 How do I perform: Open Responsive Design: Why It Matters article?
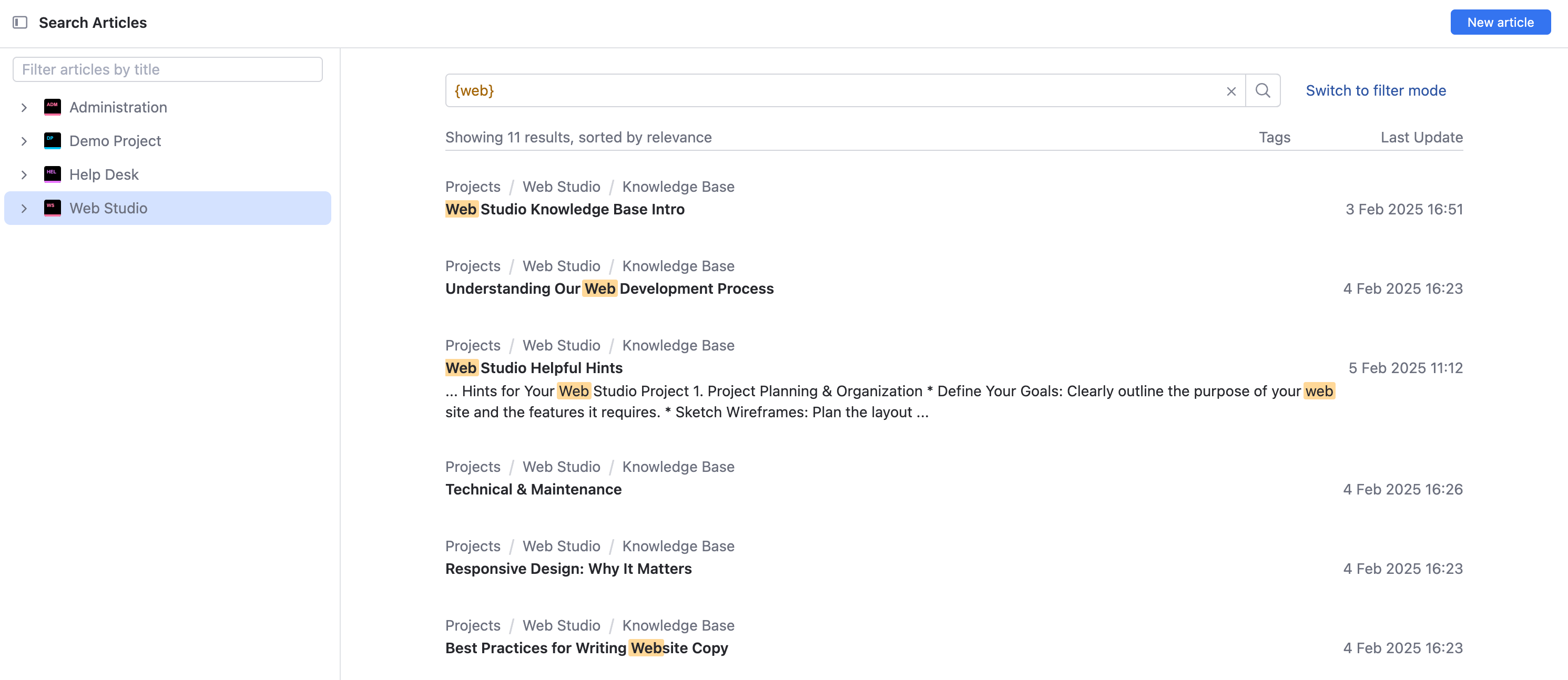click(568, 568)
